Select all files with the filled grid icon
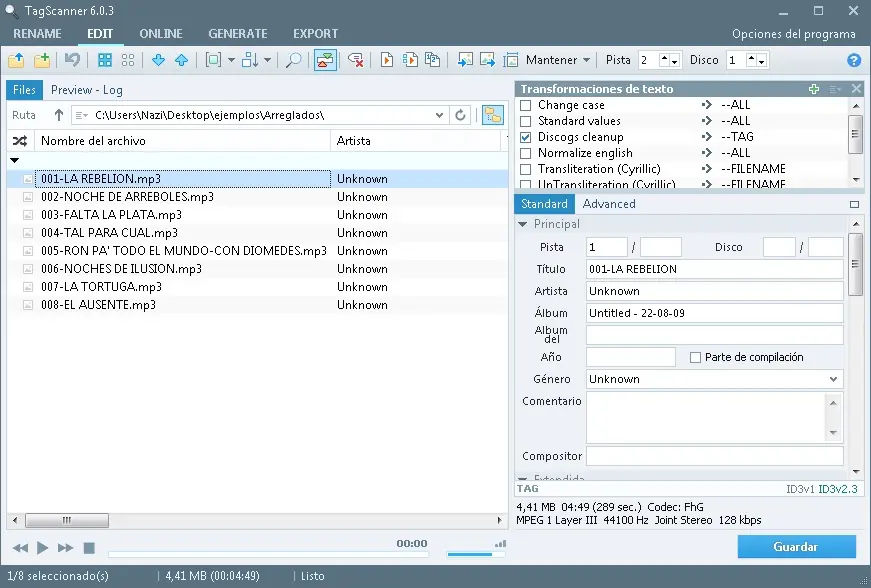871x588 pixels. 104,60
